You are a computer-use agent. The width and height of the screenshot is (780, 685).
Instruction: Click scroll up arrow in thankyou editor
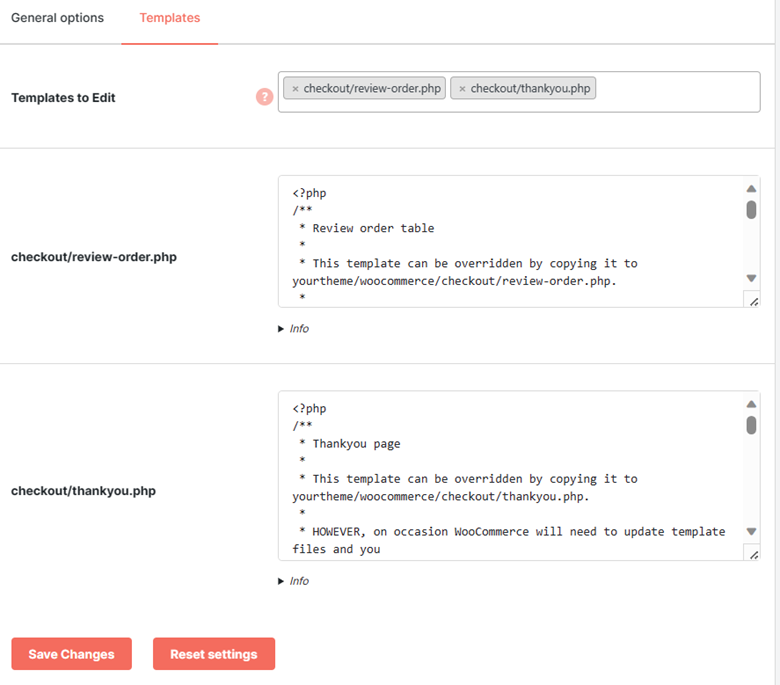[751, 404]
